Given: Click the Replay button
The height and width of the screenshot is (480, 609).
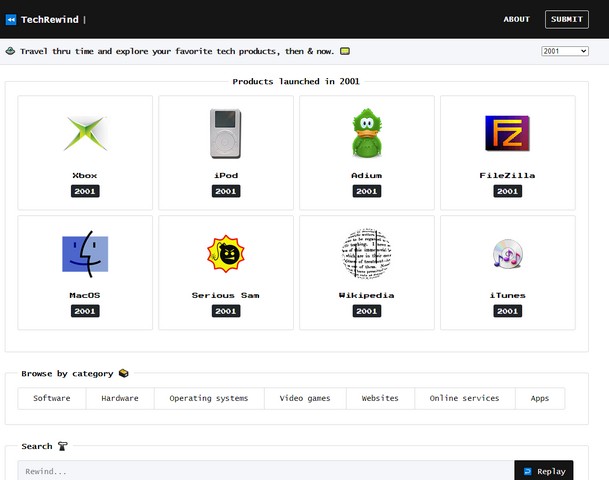Looking at the screenshot, I should [544, 471].
